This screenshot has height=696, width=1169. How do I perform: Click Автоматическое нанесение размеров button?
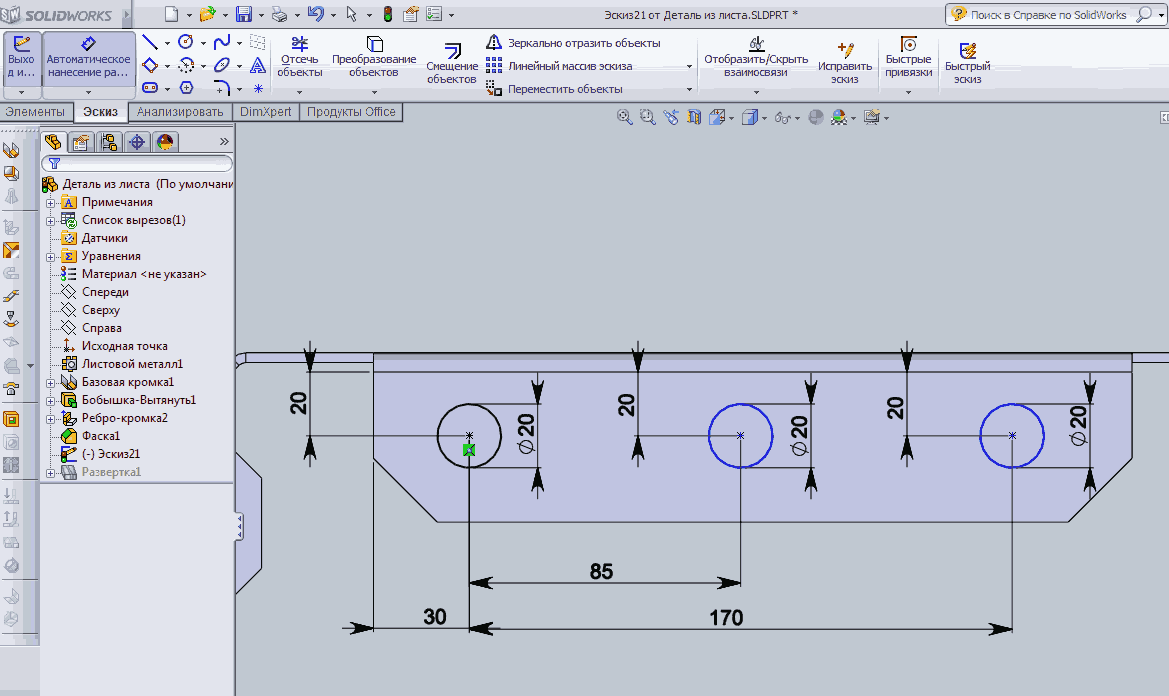89,57
